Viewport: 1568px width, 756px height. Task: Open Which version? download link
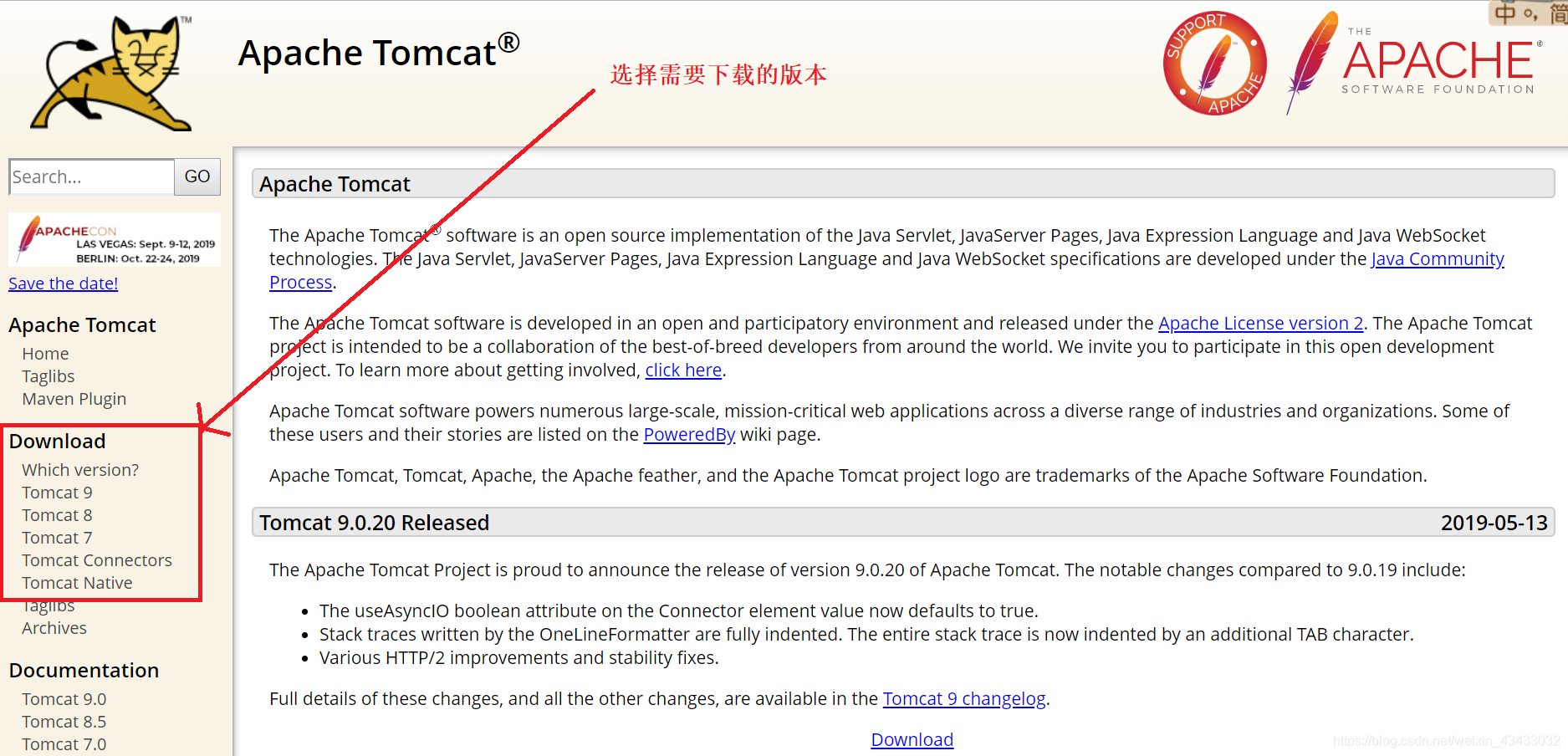click(80, 470)
